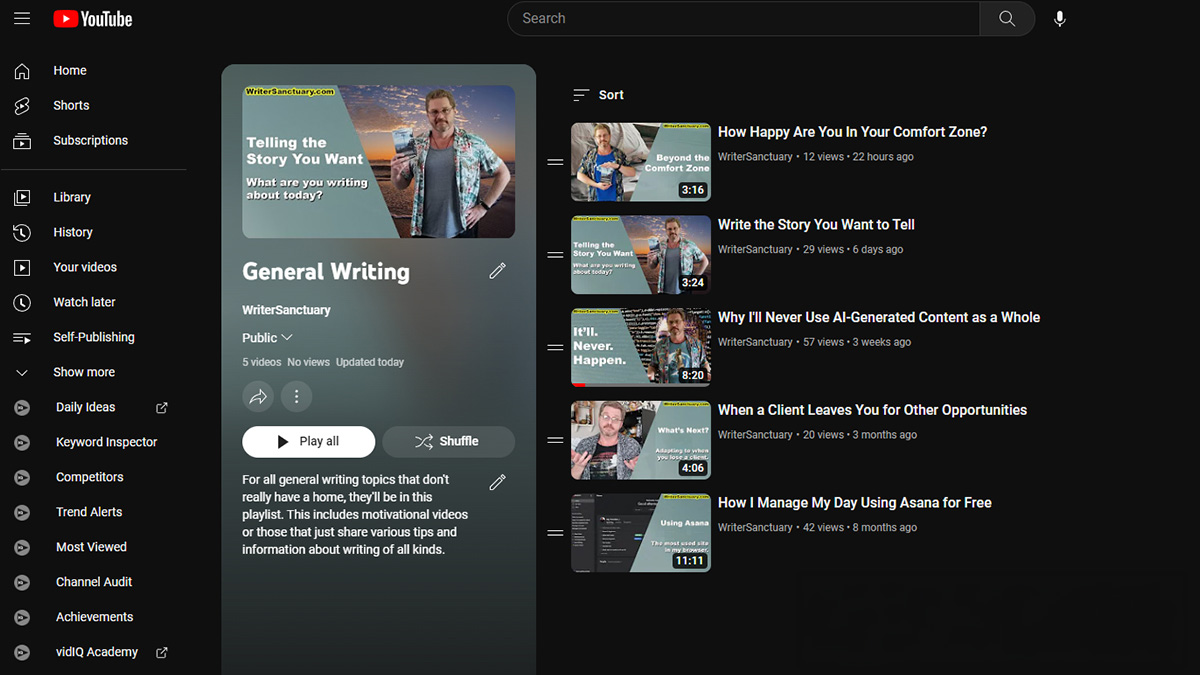Viewport: 1200px width, 675px height.
Task: Click vidIQ Trend Alerts icon
Action: click(22, 513)
